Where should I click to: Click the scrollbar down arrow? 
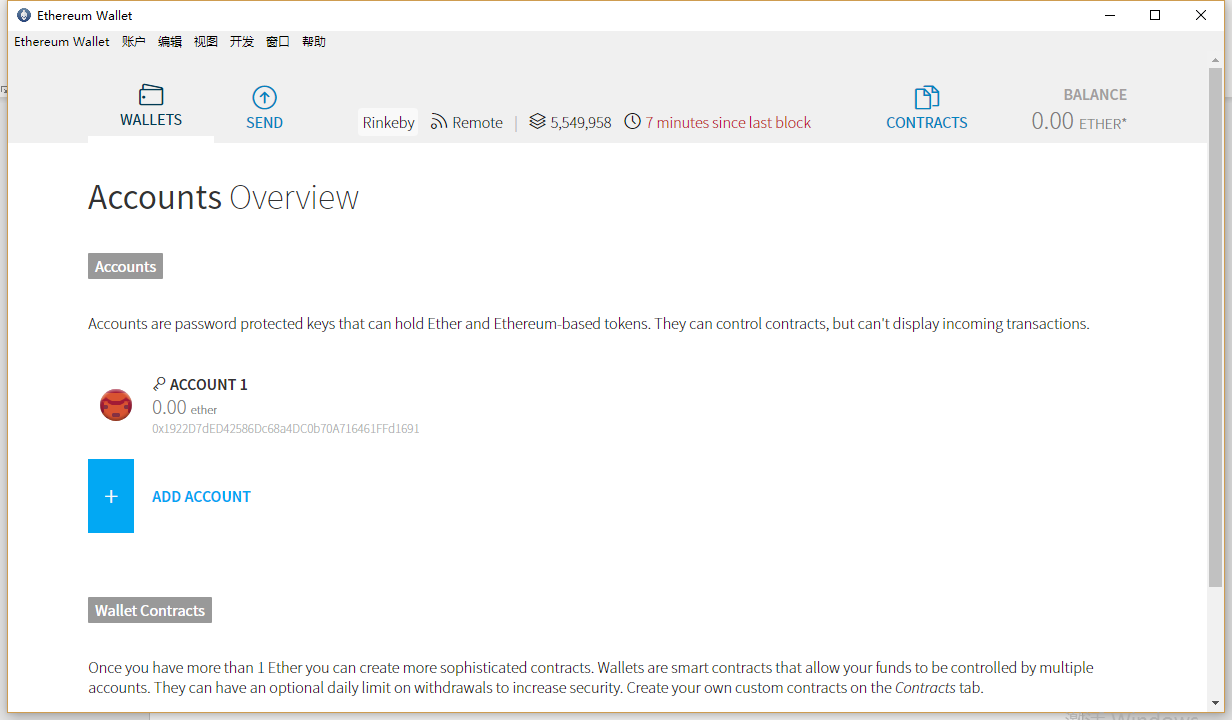coord(1215,704)
